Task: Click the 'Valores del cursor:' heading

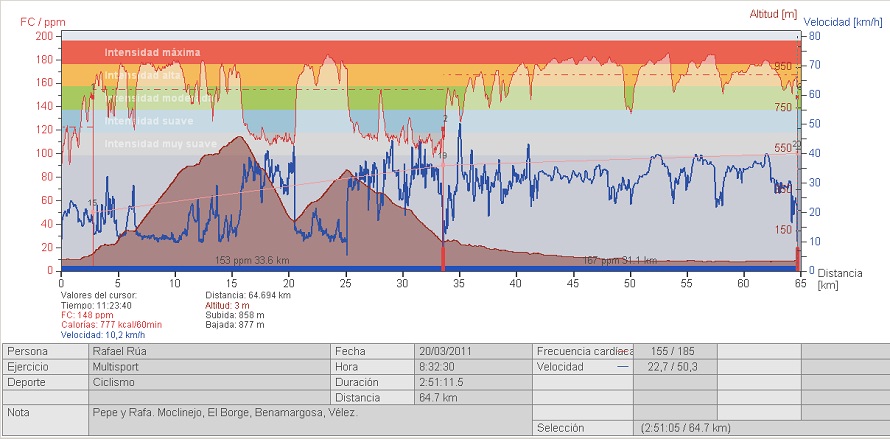Action: [99, 295]
